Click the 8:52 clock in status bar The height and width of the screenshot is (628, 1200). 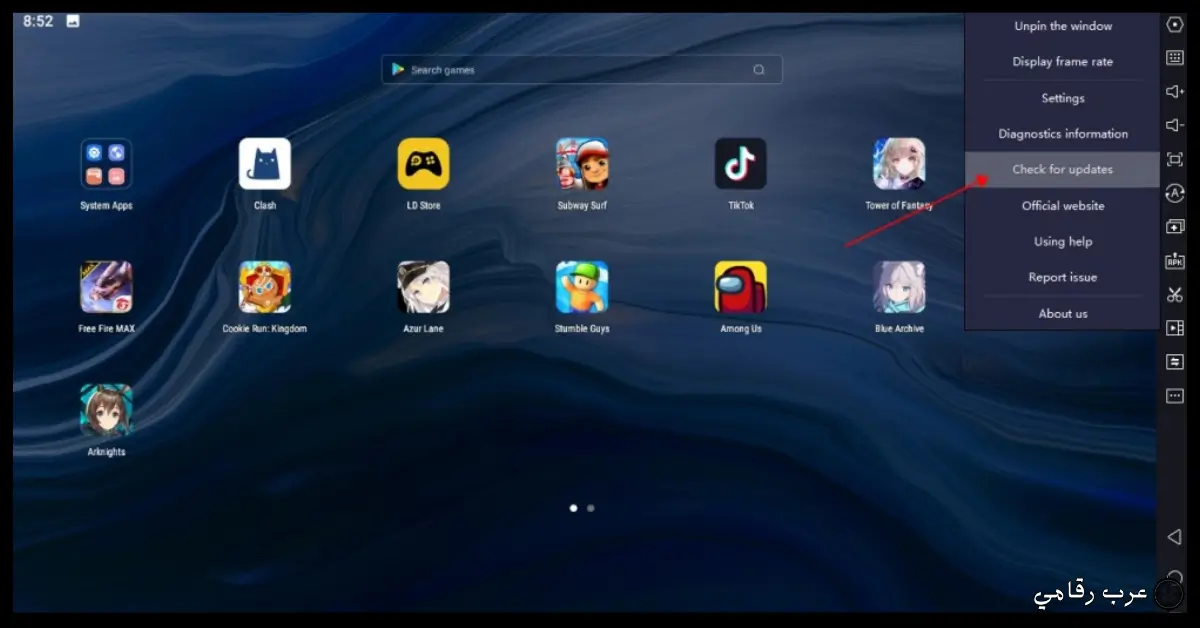point(38,21)
